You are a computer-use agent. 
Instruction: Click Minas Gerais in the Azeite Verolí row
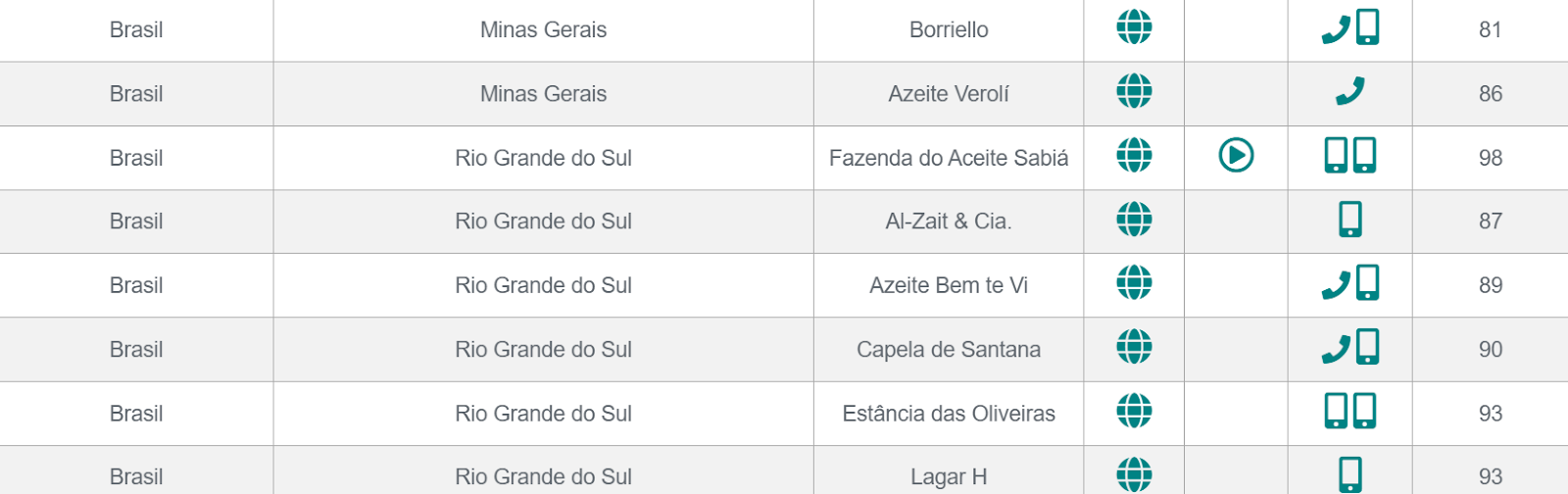(x=543, y=94)
